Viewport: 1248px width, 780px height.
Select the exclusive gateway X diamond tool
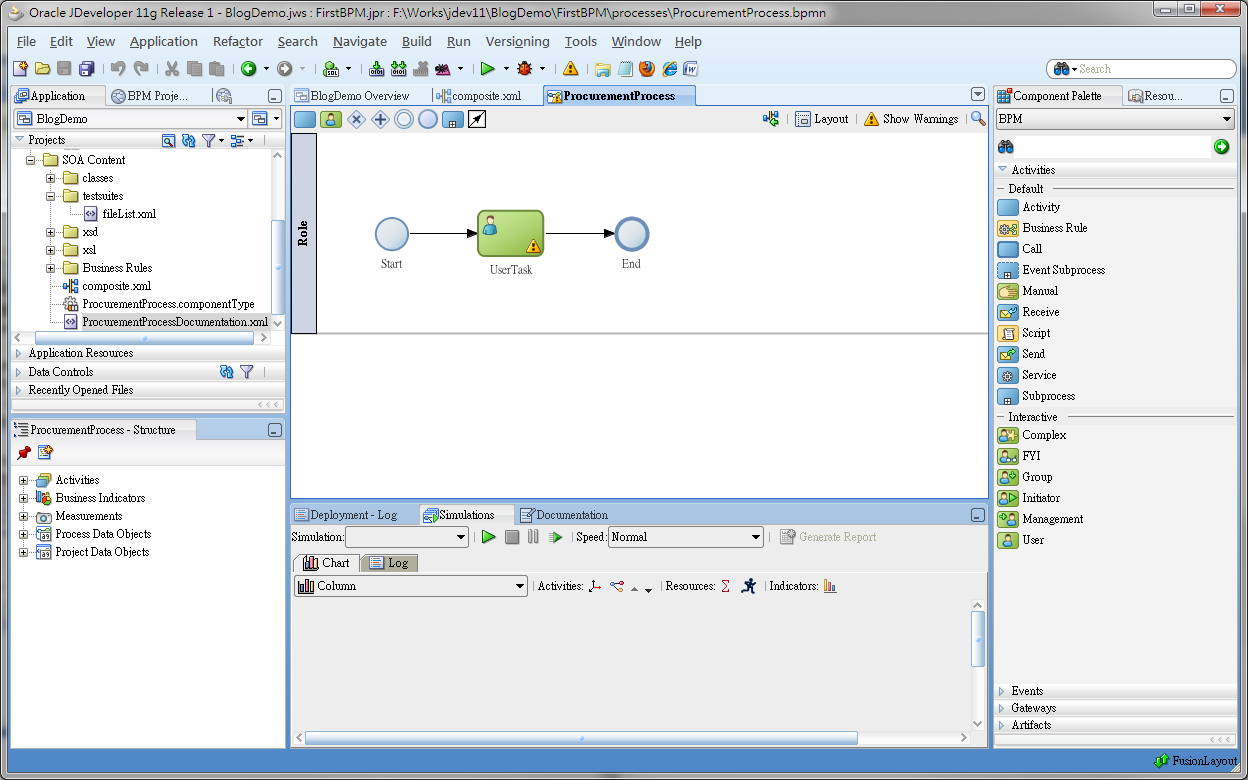point(356,119)
